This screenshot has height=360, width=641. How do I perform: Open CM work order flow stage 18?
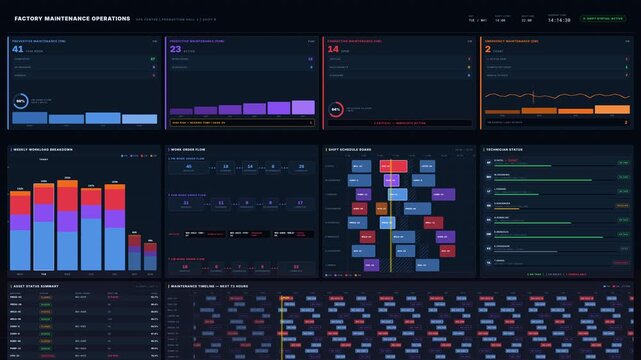click(185, 268)
